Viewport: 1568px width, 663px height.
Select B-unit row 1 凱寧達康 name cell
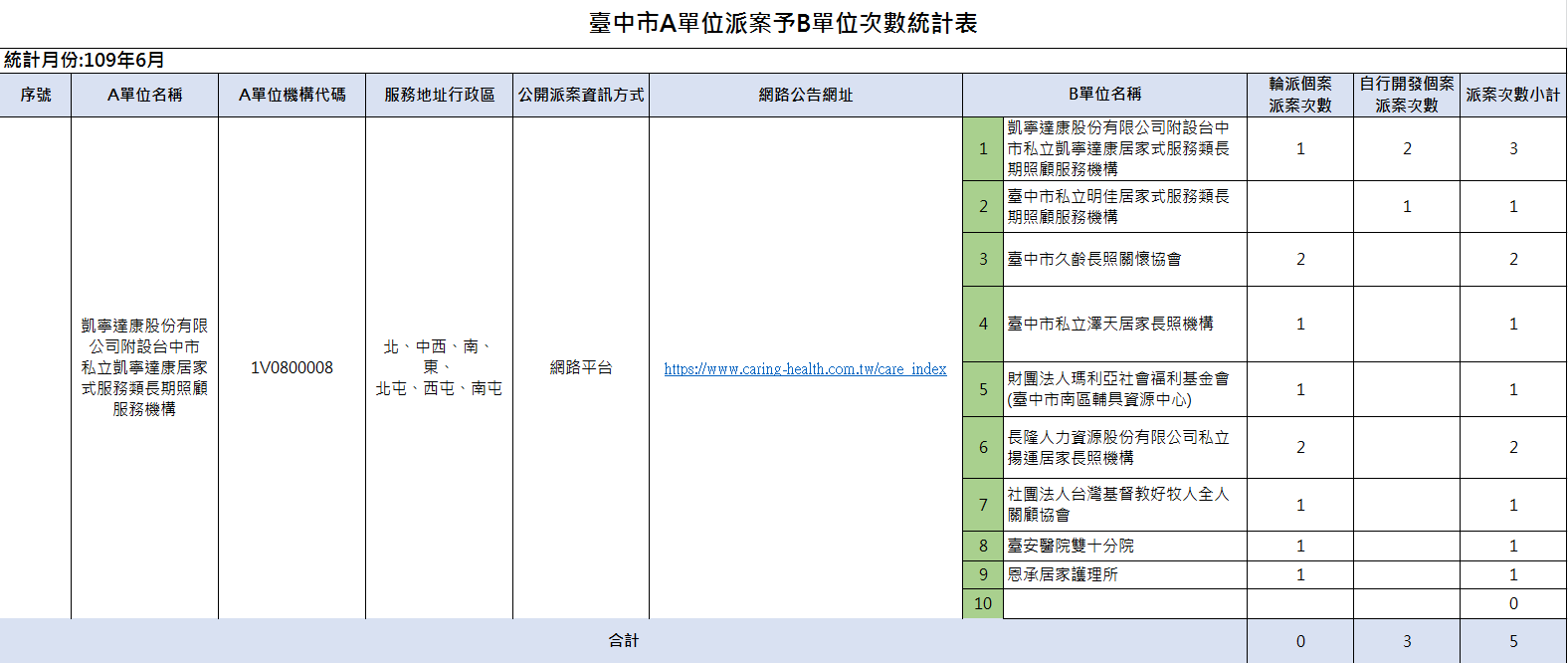(x=1124, y=148)
